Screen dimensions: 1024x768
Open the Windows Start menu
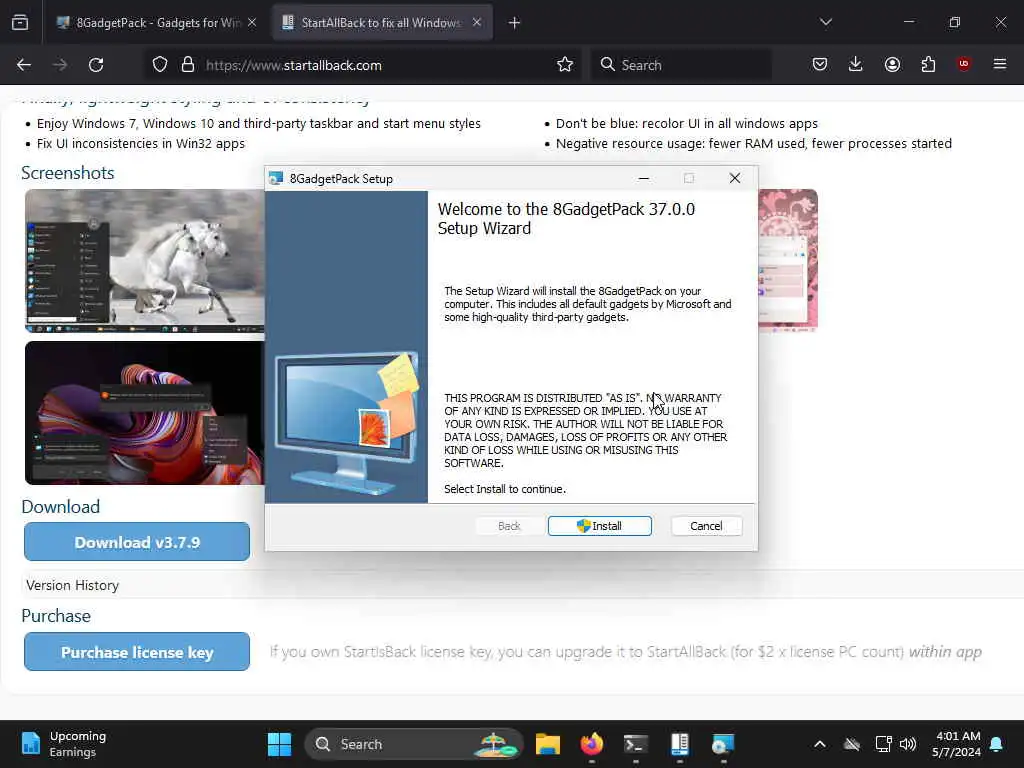280,744
